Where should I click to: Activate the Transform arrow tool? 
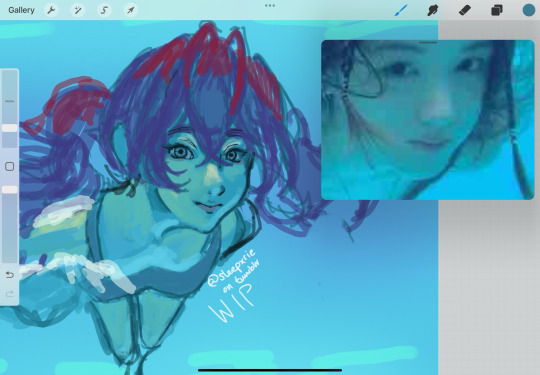pos(131,10)
